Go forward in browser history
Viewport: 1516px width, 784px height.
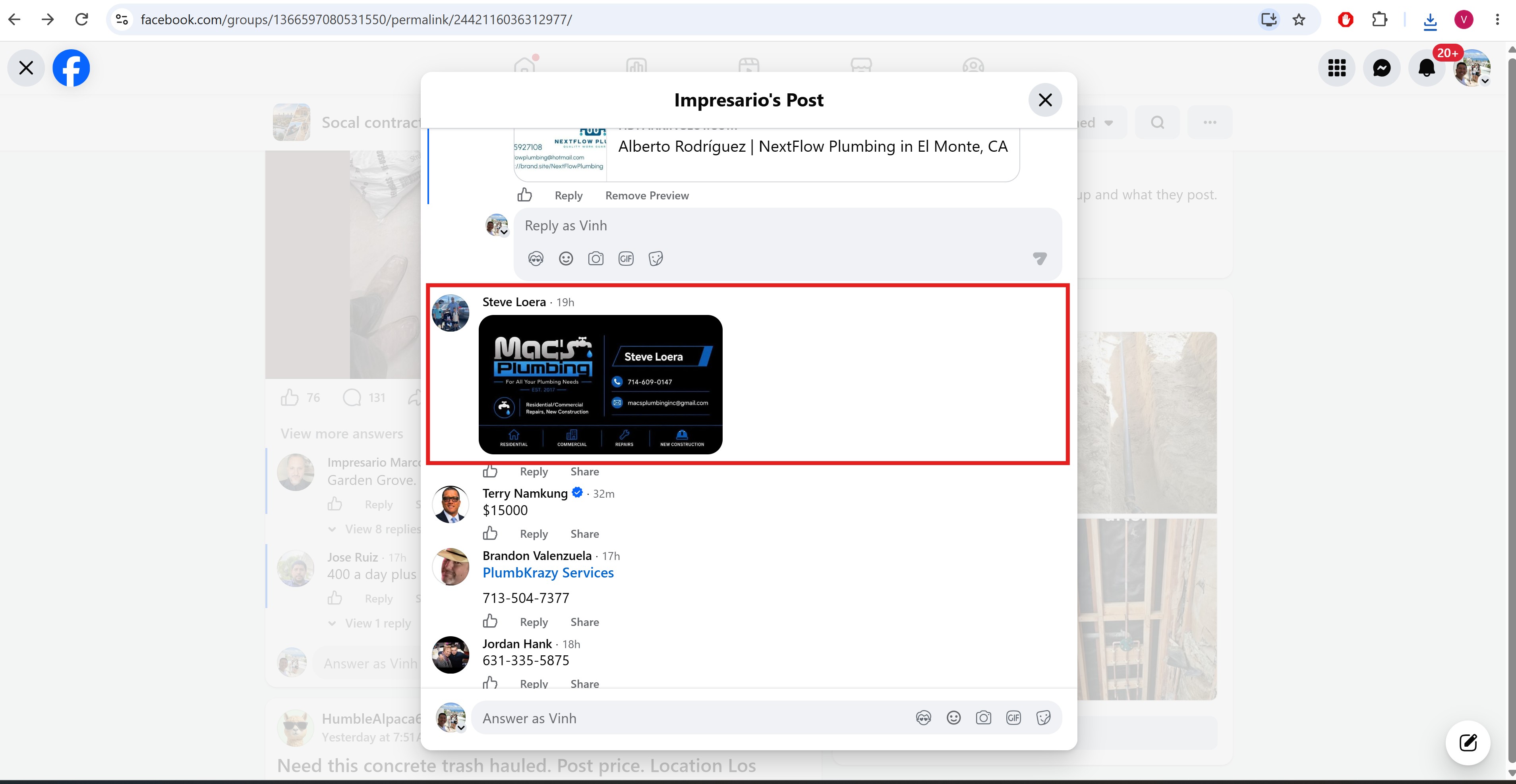click(x=48, y=19)
